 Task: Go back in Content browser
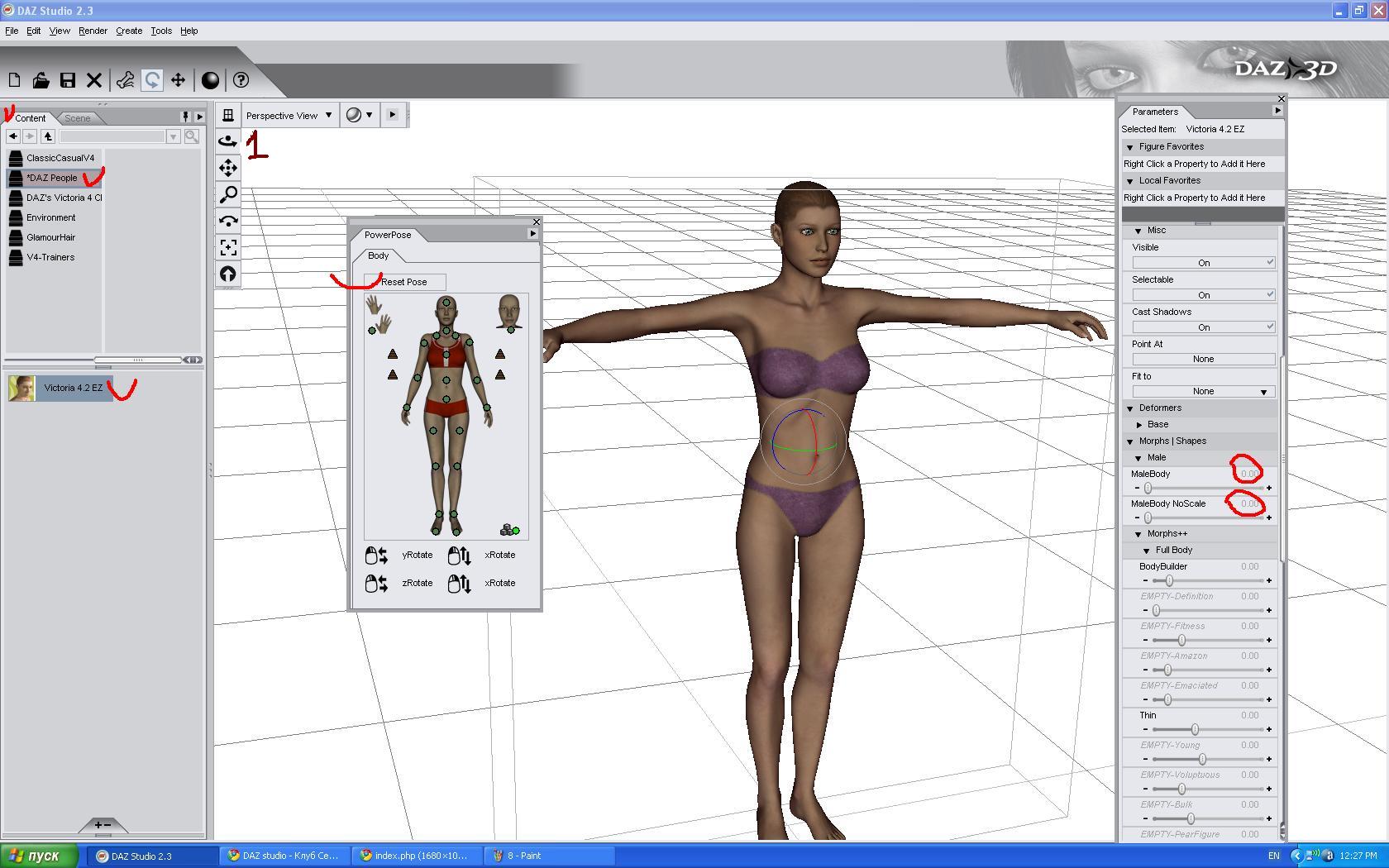click(x=12, y=136)
